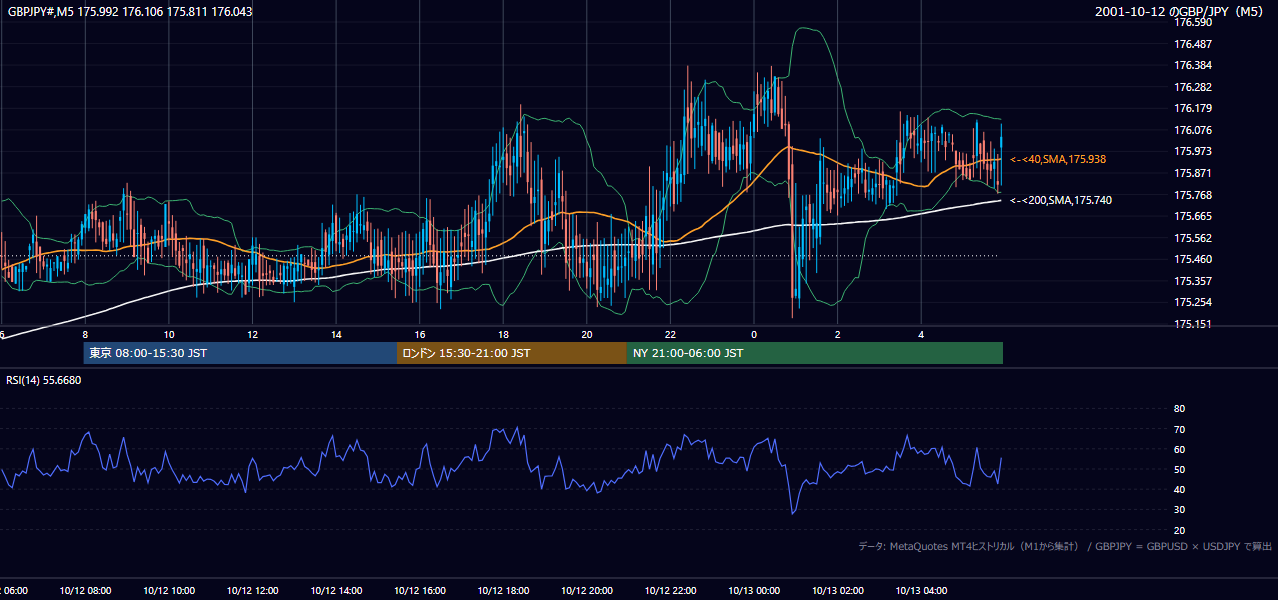Image resolution: width=1278 pixels, height=600 pixels.
Task: Click RSI scale value 80
Action: click(1179, 409)
